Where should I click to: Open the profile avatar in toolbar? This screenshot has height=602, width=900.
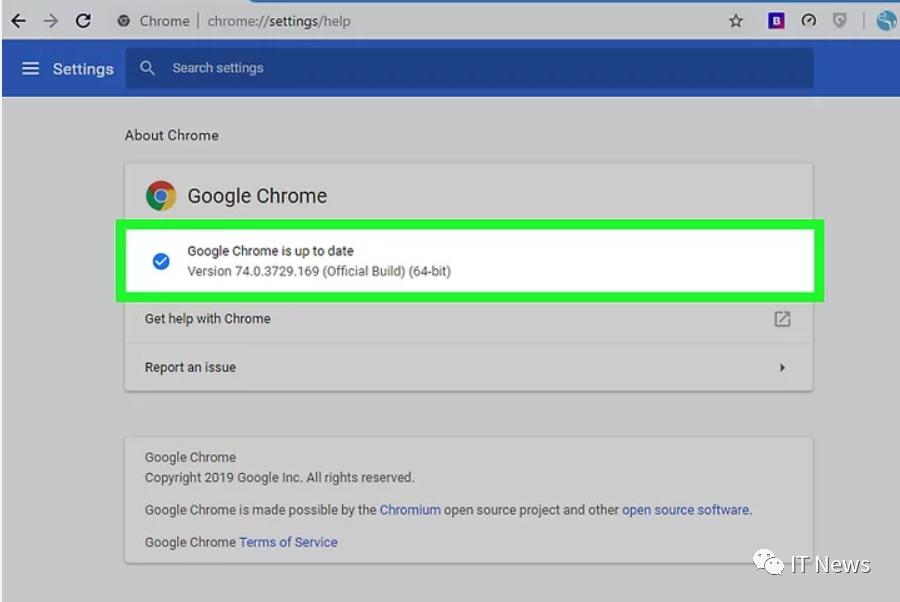[886, 21]
